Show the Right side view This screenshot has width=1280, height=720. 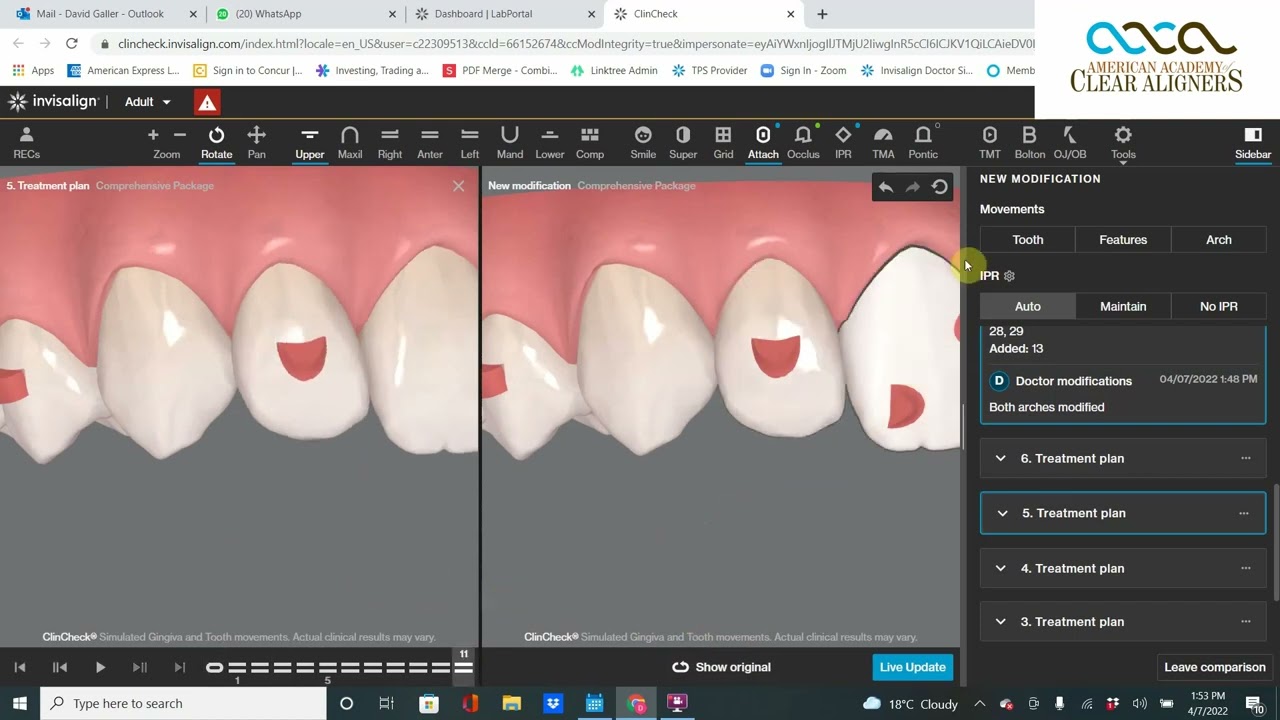point(390,142)
